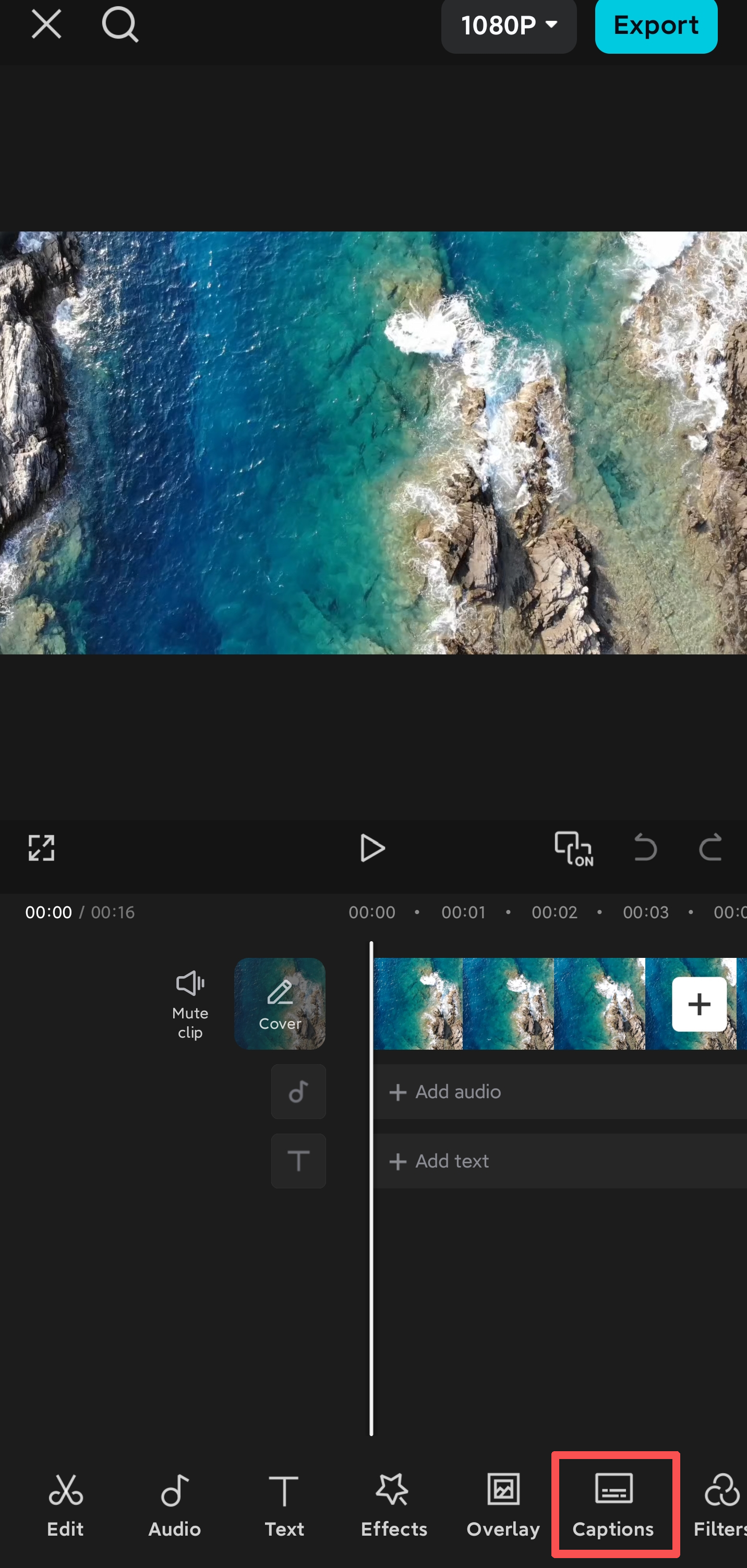Image resolution: width=747 pixels, height=1568 pixels.
Task: Tap the 00:02 timeline ruler mark
Action: (554, 913)
